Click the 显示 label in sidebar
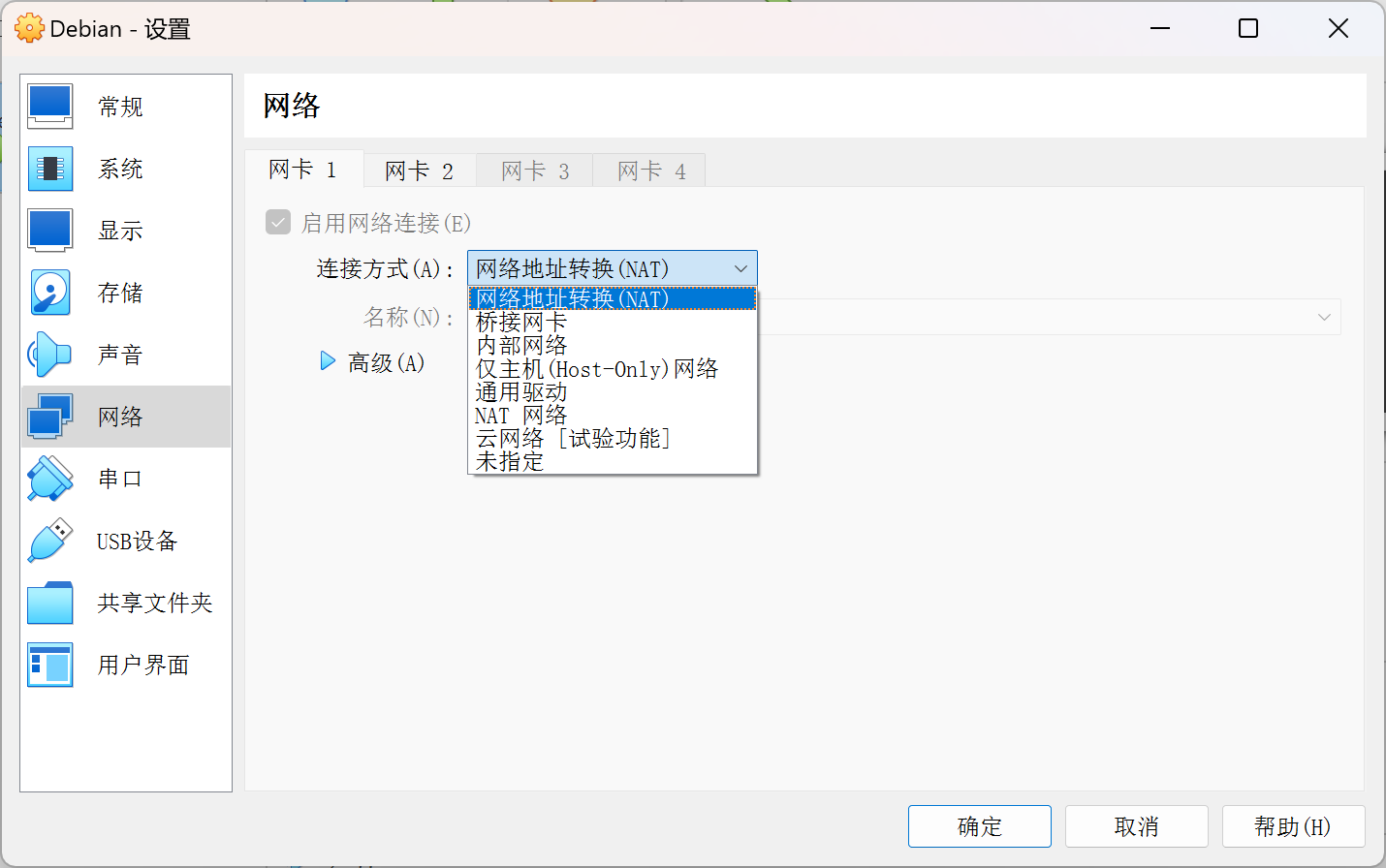Image resolution: width=1386 pixels, height=868 pixels. tap(120, 231)
